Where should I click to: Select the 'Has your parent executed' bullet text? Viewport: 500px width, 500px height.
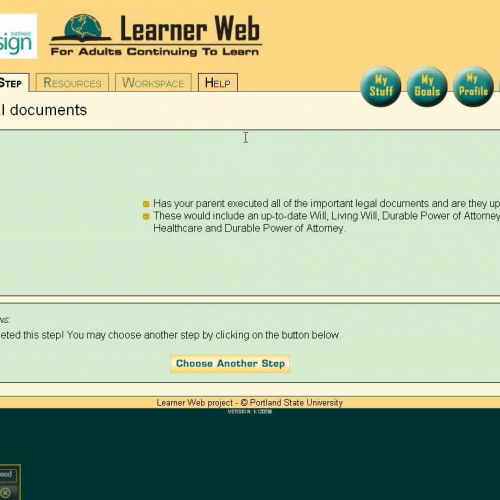point(326,203)
